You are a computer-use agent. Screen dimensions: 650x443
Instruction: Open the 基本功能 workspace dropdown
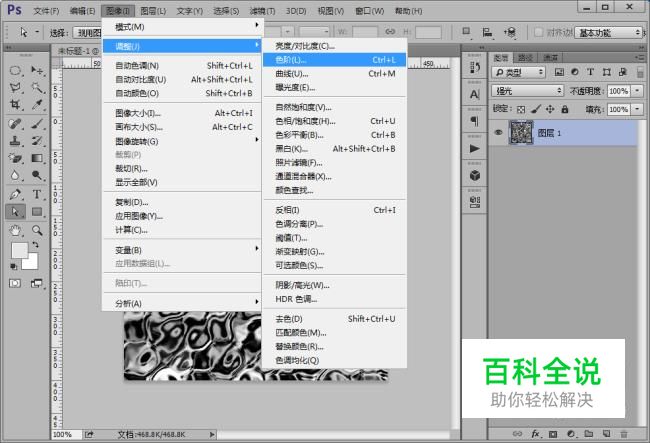(x=608, y=32)
